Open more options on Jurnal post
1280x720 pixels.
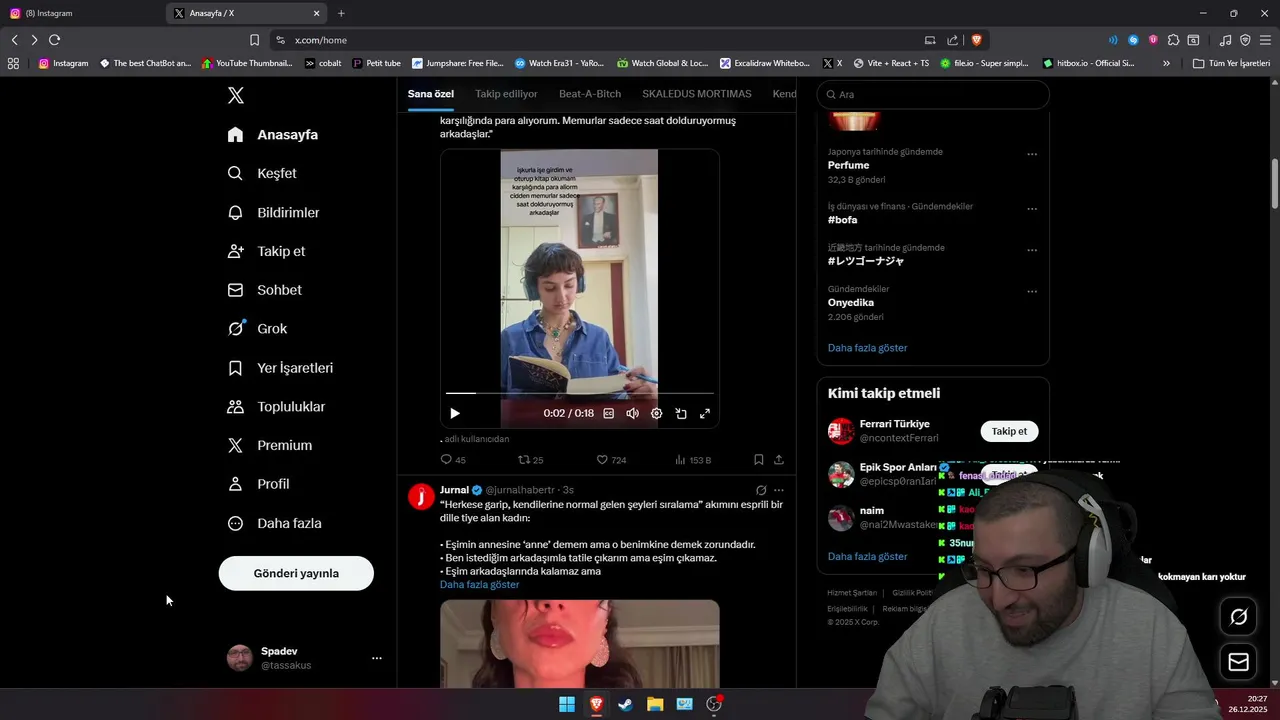(779, 490)
